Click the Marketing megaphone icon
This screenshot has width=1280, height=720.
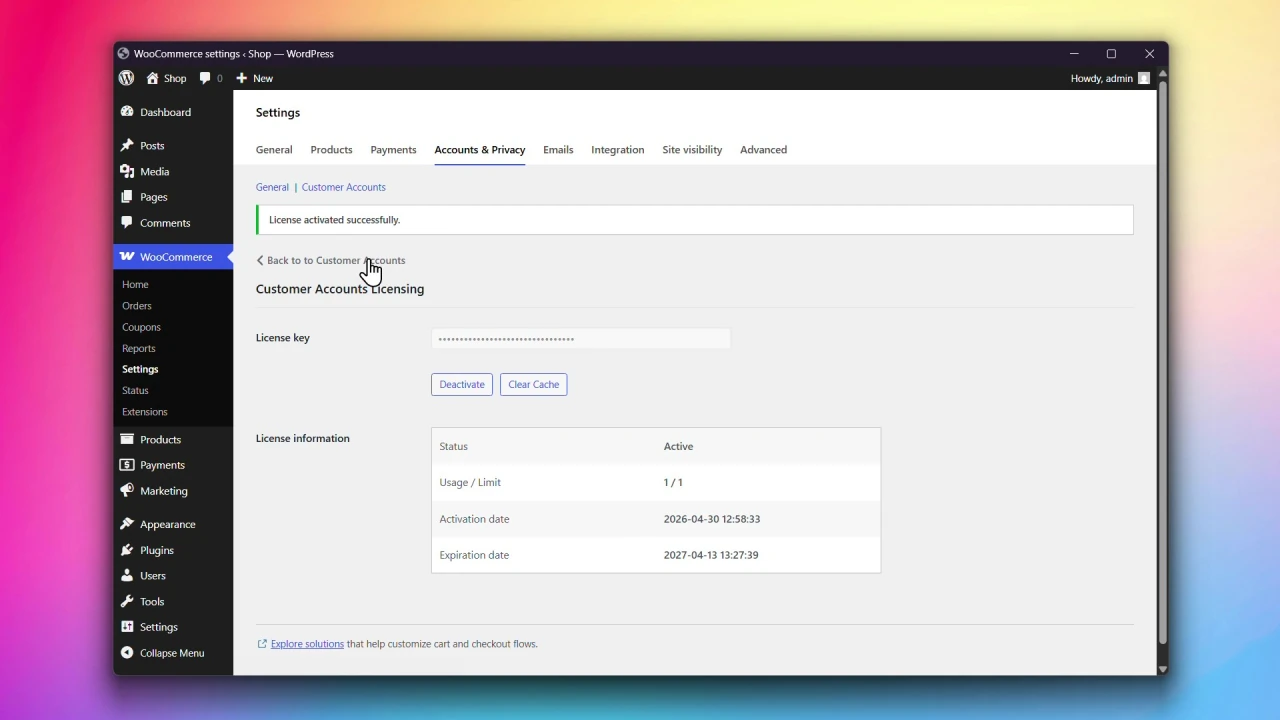coord(127,491)
